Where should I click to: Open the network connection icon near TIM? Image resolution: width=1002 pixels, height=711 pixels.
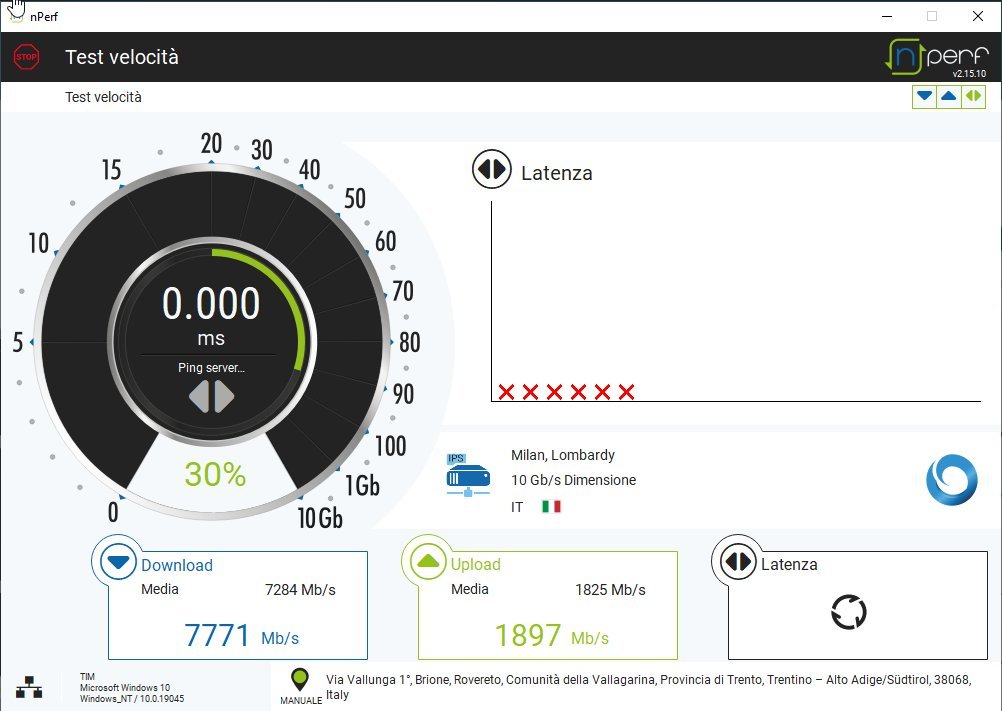point(29,687)
